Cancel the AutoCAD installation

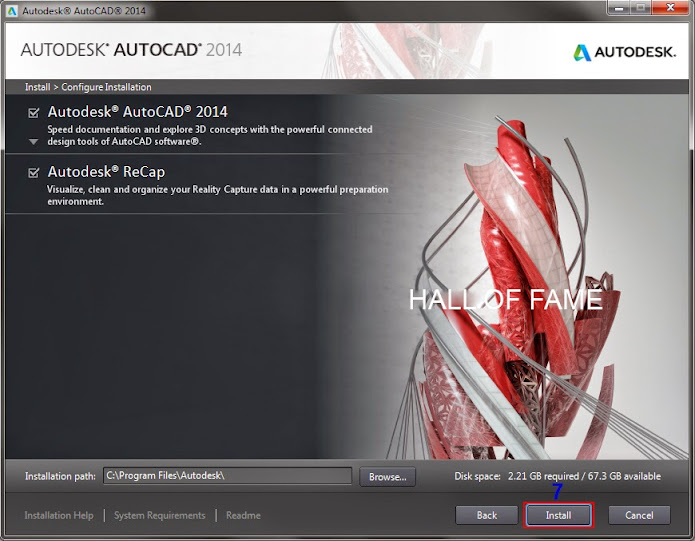click(639, 515)
